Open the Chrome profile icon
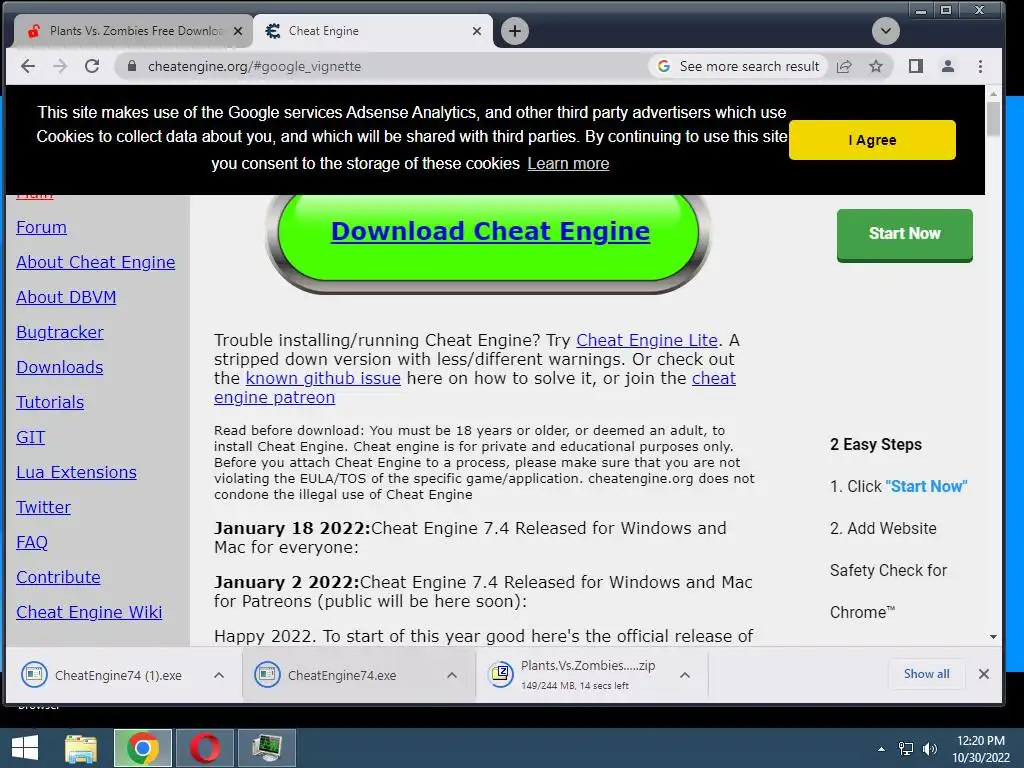Image resolution: width=1024 pixels, height=768 pixels. click(x=948, y=66)
